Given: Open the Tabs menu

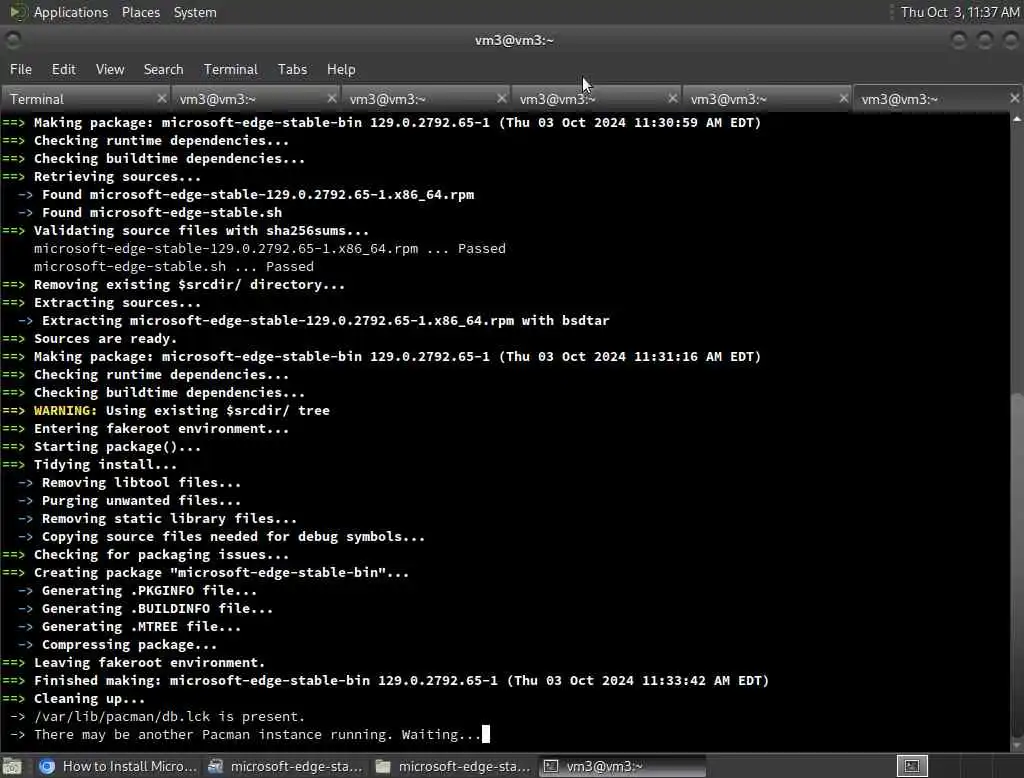Looking at the screenshot, I should [x=292, y=69].
